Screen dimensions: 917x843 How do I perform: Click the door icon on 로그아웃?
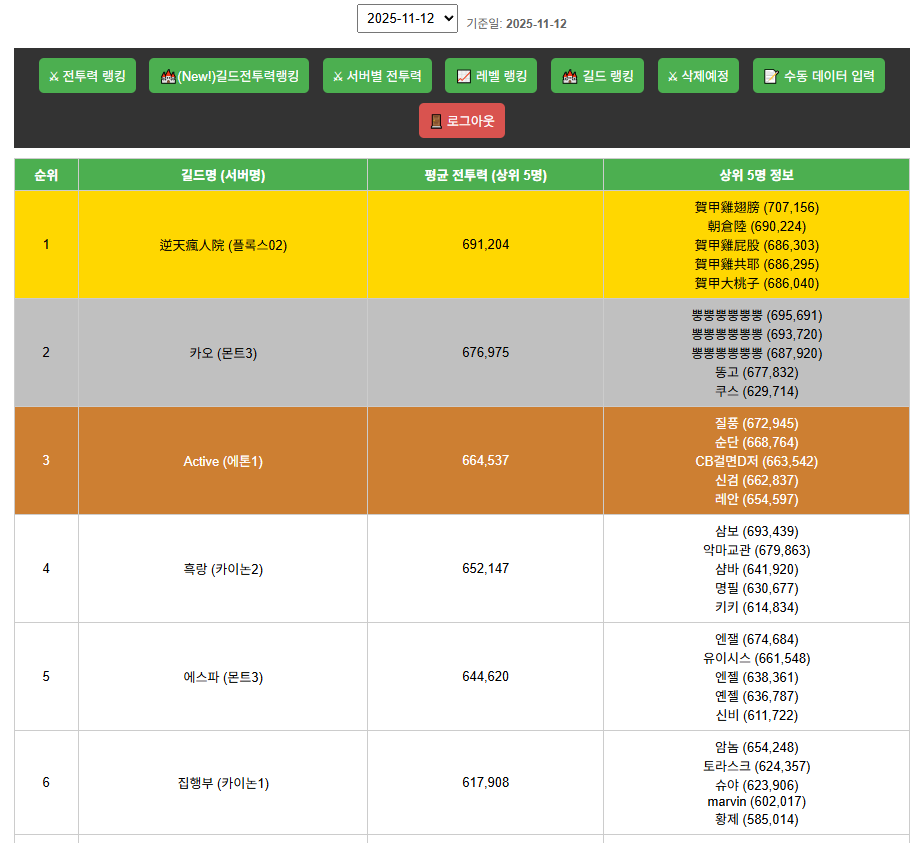tap(436, 121)
